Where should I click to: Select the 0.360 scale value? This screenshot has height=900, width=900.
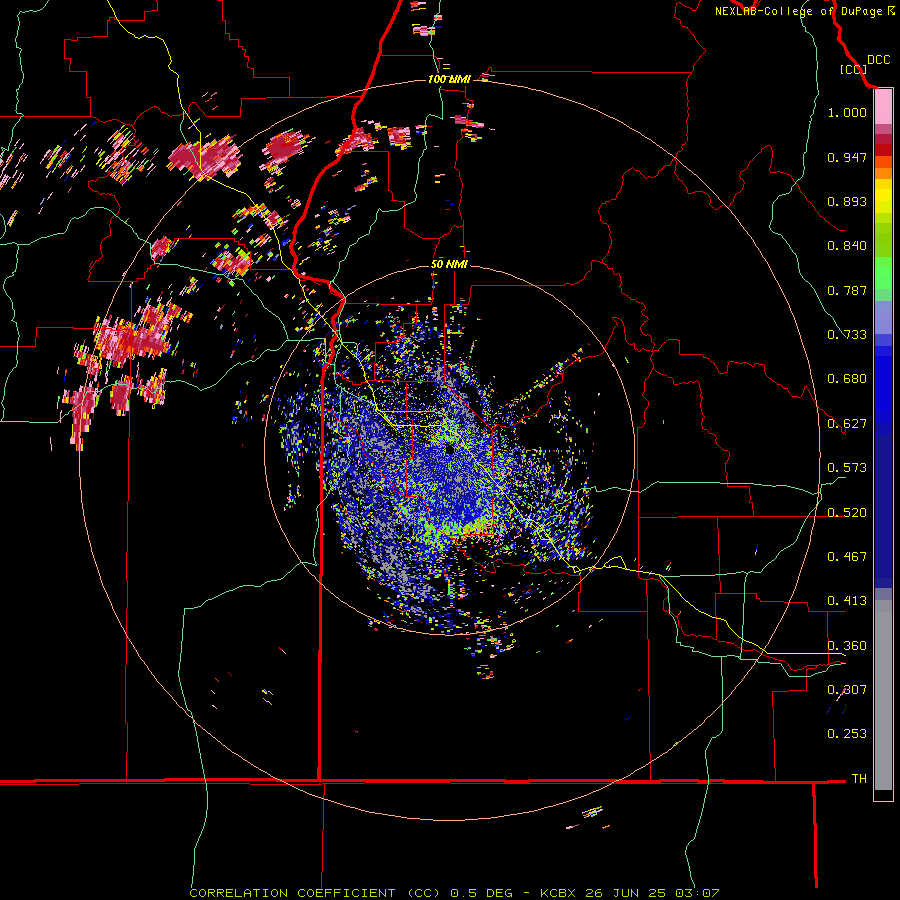click(847, 646)
